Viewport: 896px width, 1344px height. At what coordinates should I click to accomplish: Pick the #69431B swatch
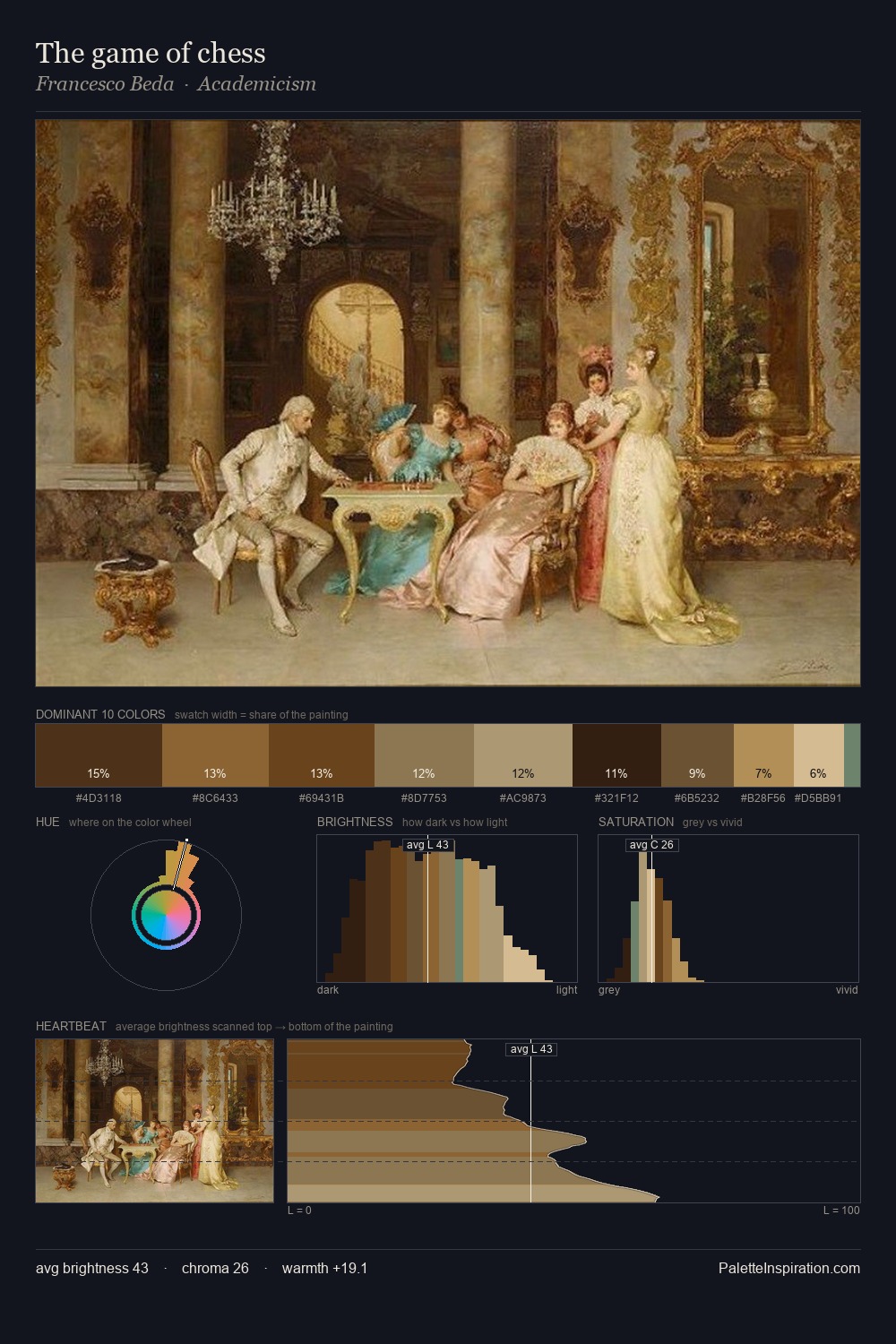coord(322,754)
